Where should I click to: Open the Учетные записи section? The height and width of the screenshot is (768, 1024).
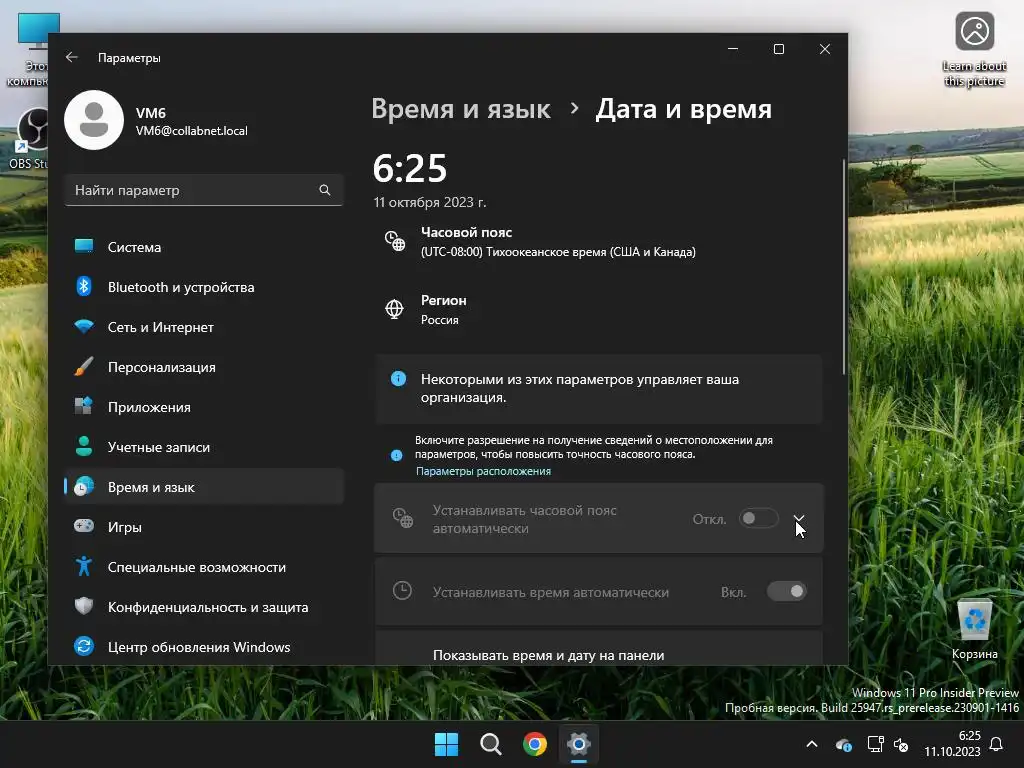pyautogui.click(x=204, y=447)
